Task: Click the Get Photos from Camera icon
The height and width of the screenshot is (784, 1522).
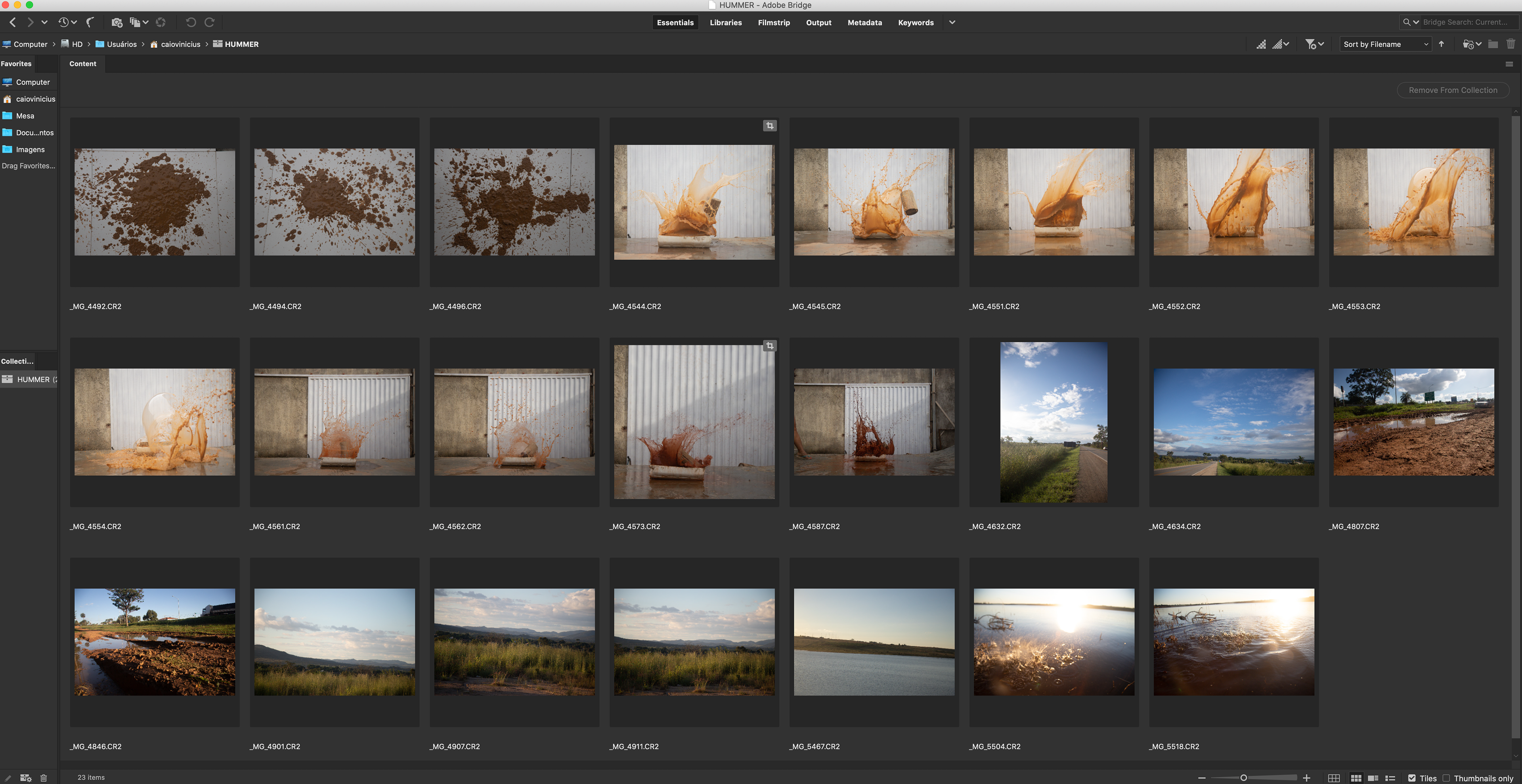Action: [117, 23]
